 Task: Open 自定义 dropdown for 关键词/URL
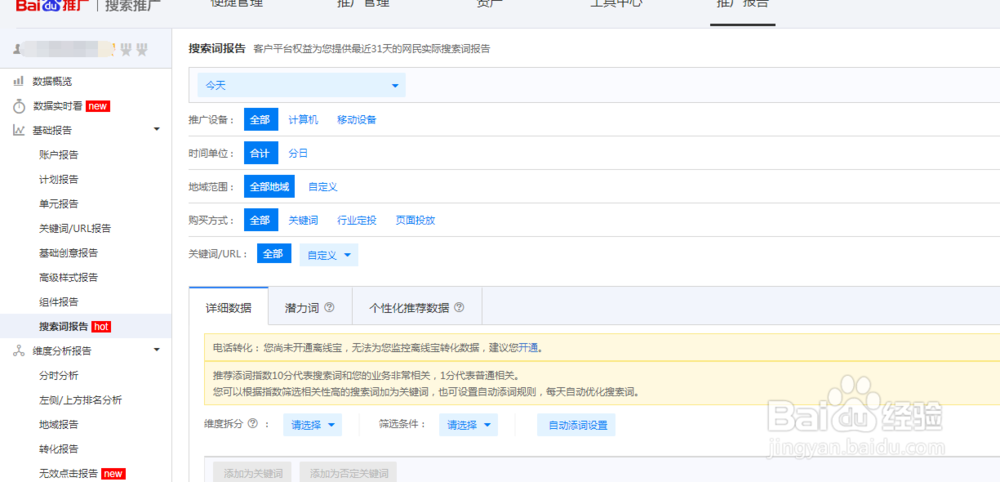pos(328,255)
